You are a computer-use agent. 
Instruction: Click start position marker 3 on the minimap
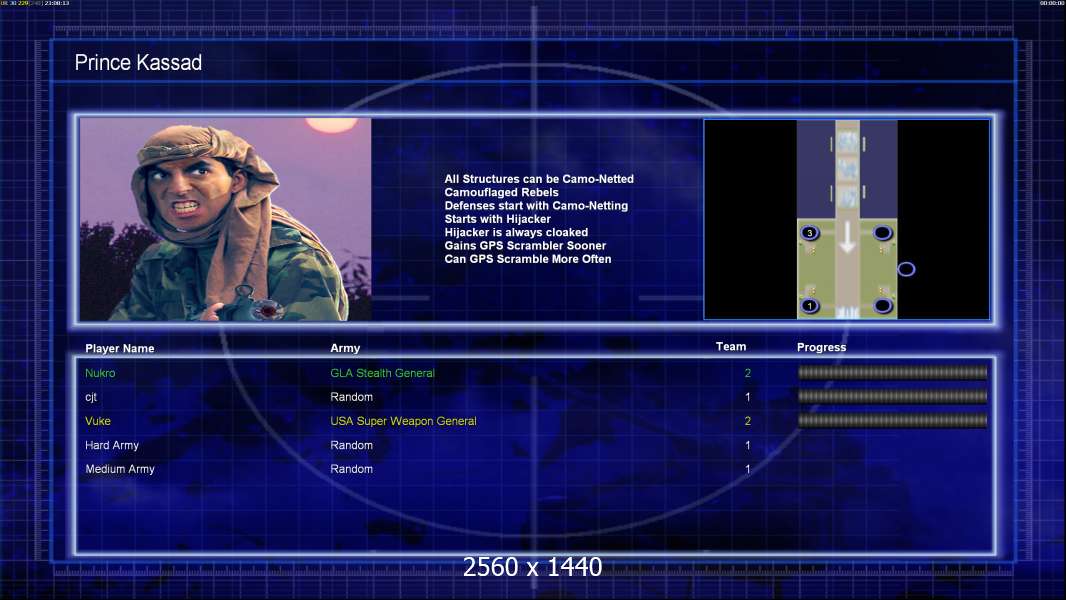[x=810, y=233]
